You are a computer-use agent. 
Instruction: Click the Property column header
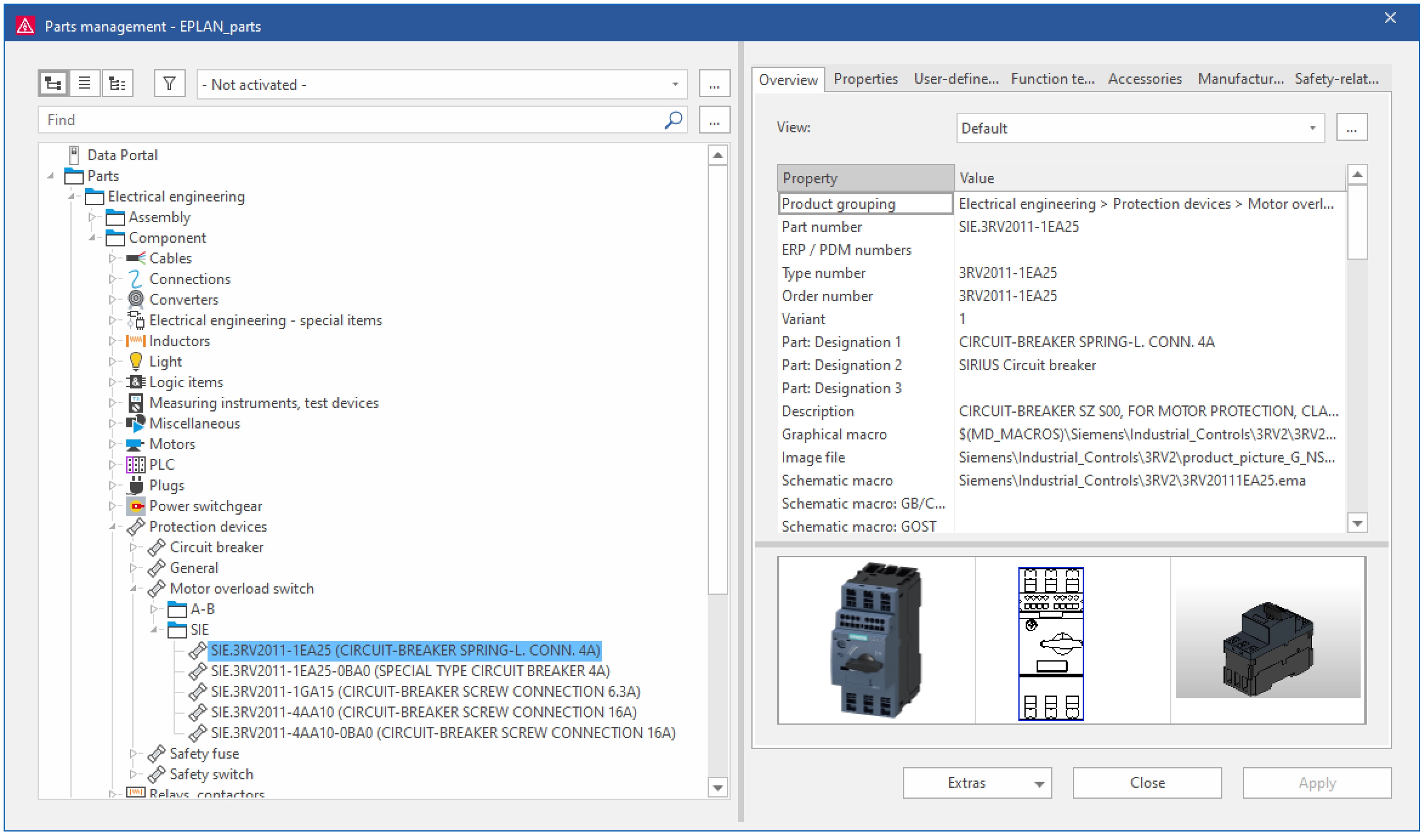[865, 178]
